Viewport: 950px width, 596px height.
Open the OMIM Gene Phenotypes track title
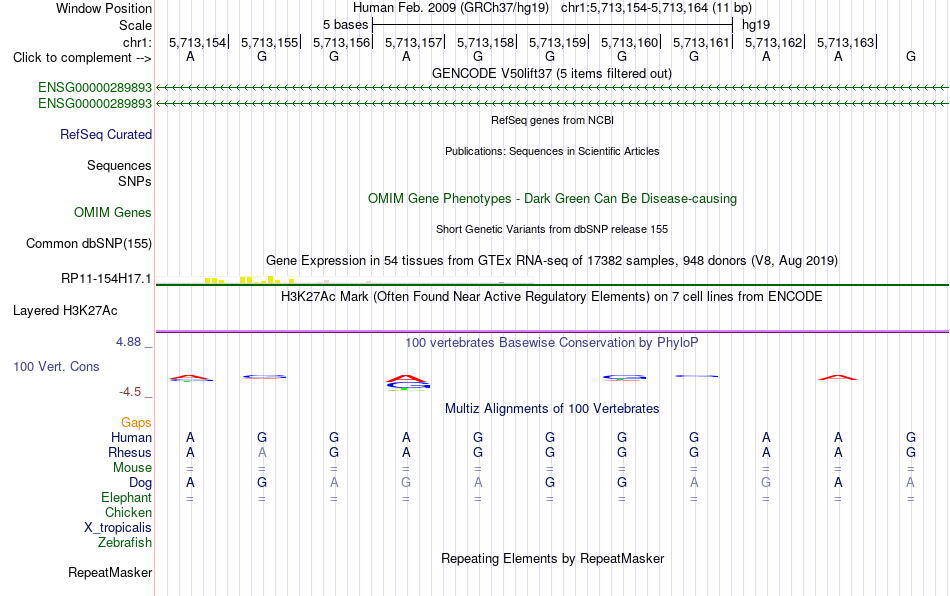(553, 199)
